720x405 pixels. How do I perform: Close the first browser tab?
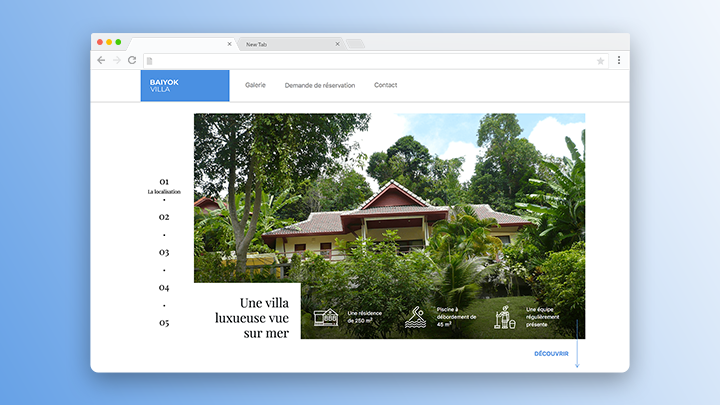[230, 44]
